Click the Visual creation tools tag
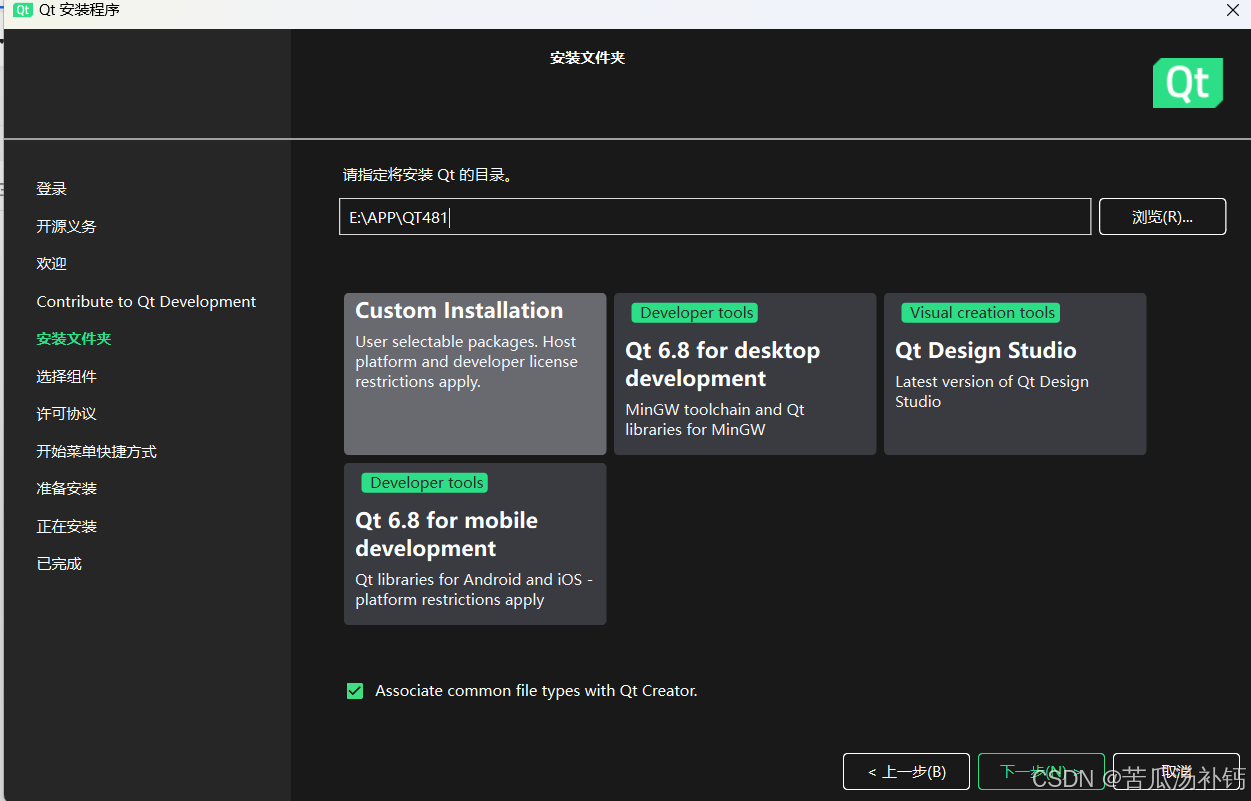Viewport: 1251px width, 801px height. click(981, 313)
